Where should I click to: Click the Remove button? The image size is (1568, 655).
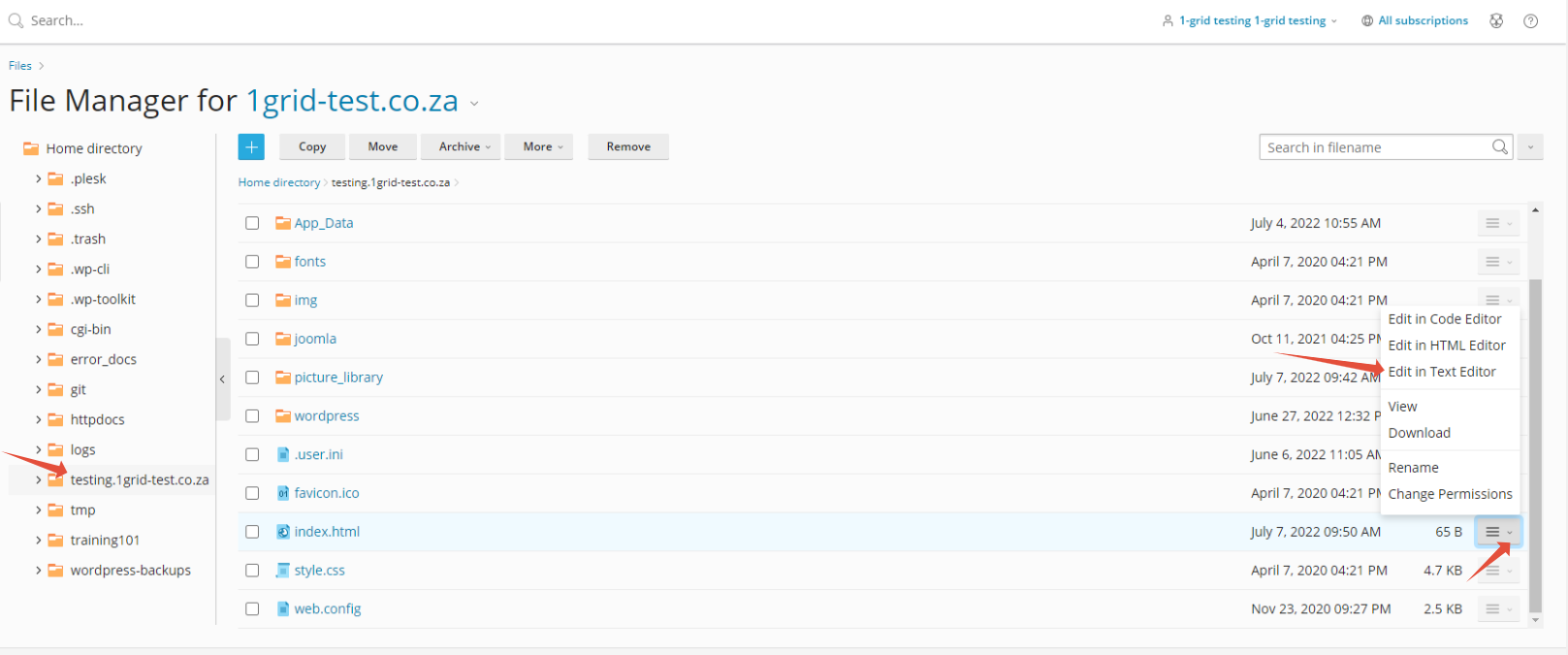coord(628,147)
